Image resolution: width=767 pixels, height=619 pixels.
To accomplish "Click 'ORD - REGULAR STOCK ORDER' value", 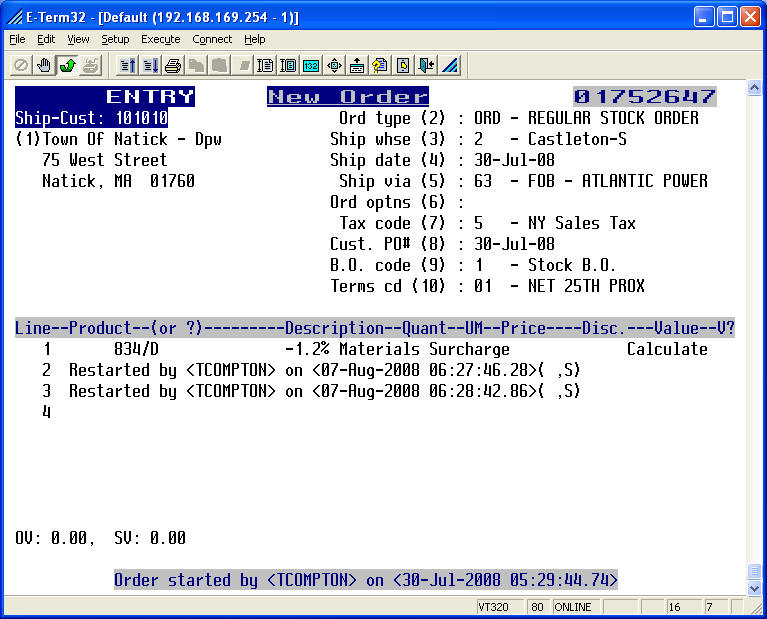I will click(x=587, y=118).
